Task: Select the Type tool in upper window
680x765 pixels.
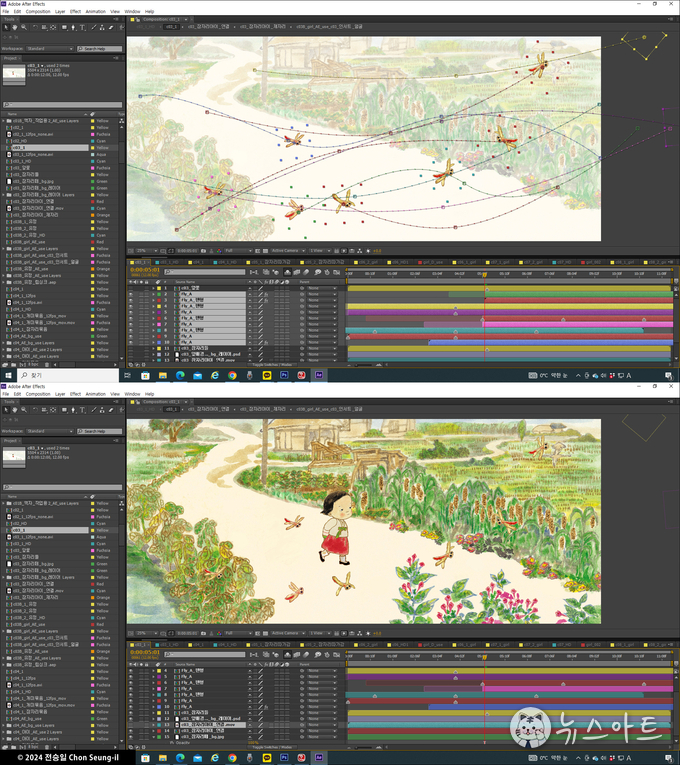Action: (82, 27)
